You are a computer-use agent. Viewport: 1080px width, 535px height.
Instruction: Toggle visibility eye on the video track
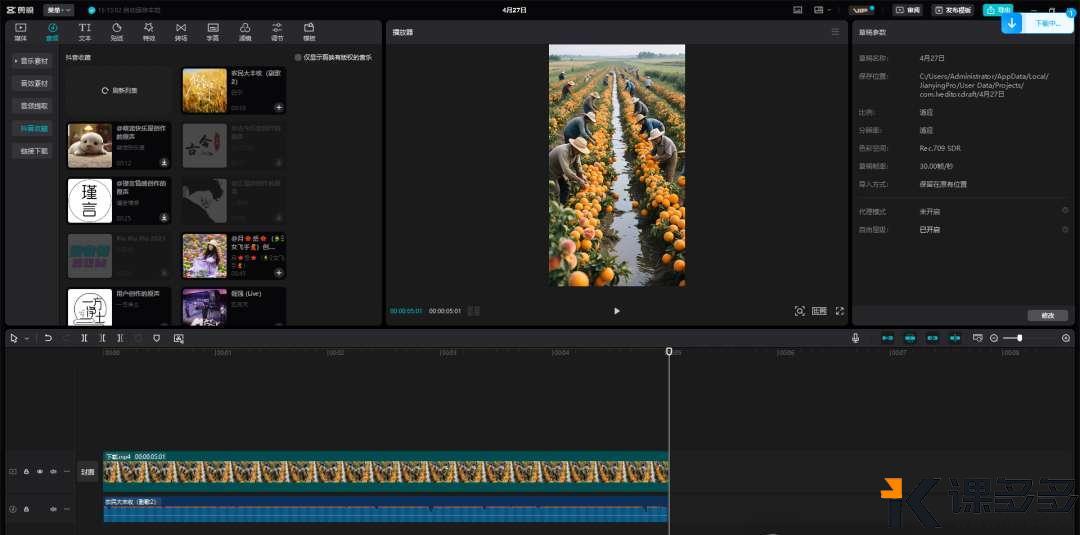click(40, 471)
